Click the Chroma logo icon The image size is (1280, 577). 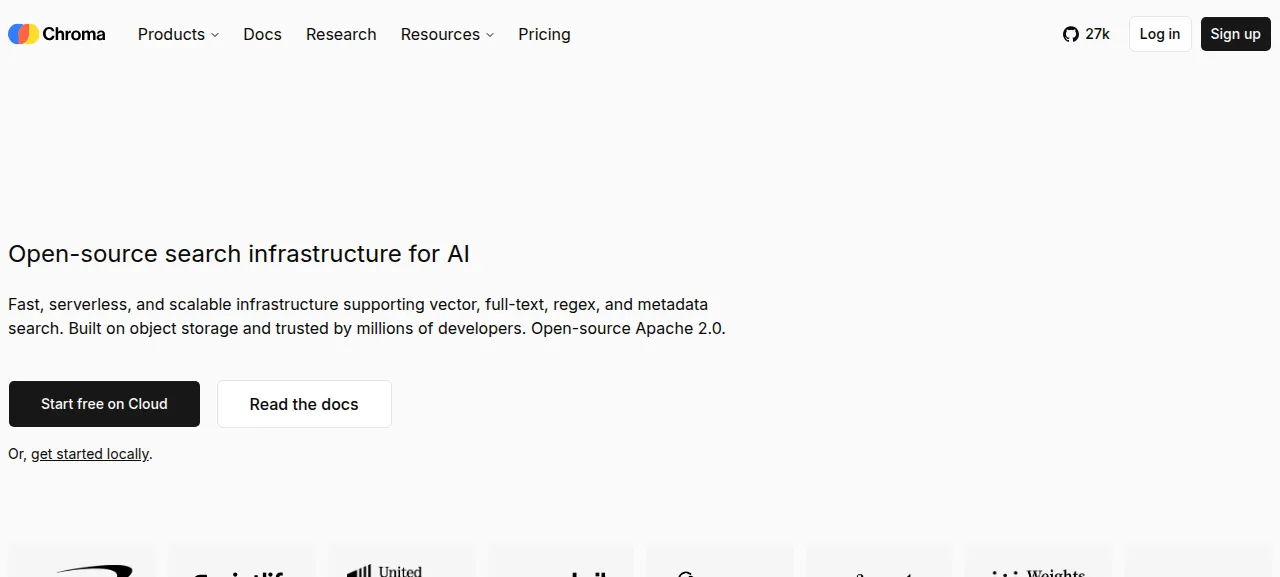23,34
